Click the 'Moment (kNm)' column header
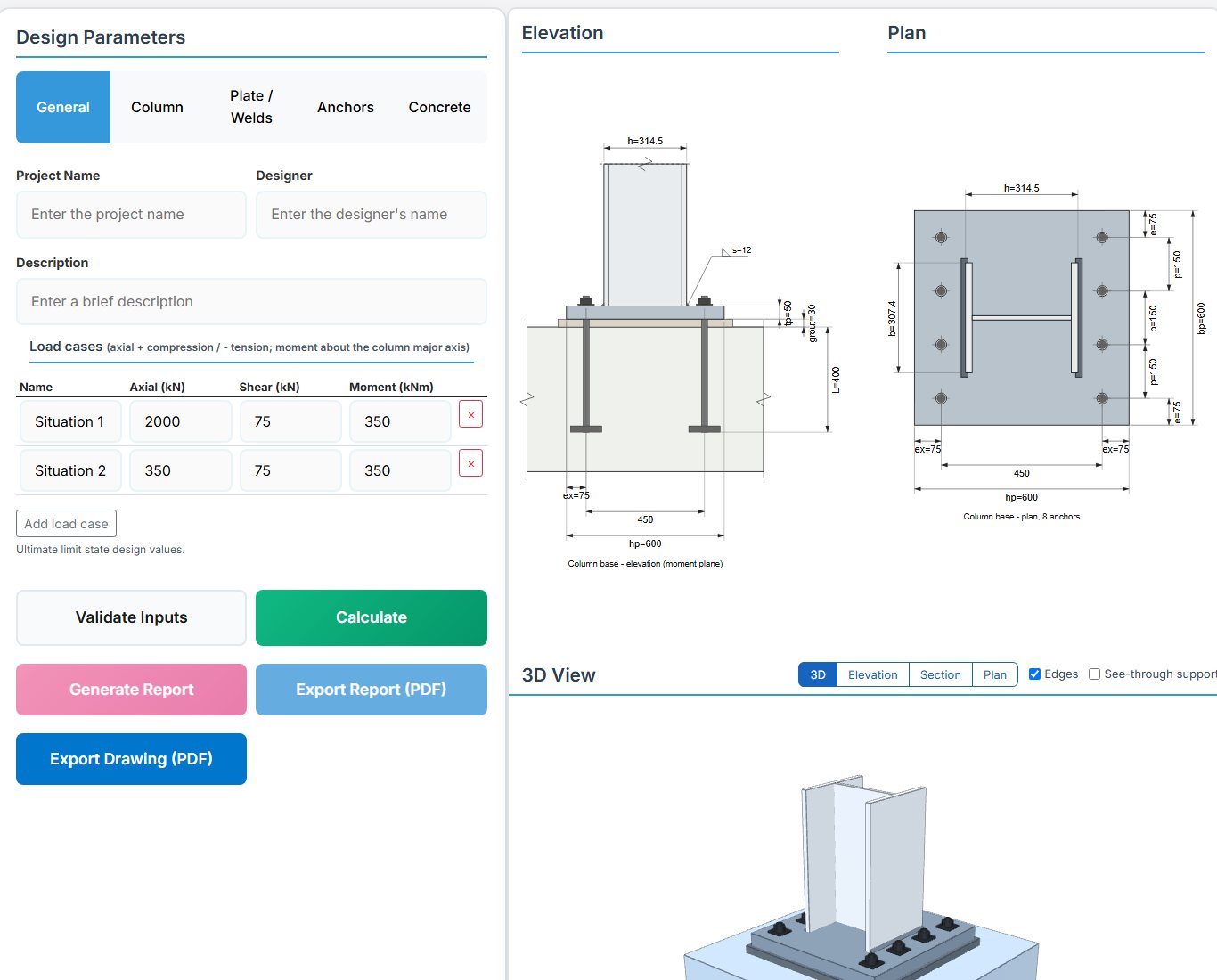The height and width of the screenshot is (980, 1217). (x=391, y=387)
